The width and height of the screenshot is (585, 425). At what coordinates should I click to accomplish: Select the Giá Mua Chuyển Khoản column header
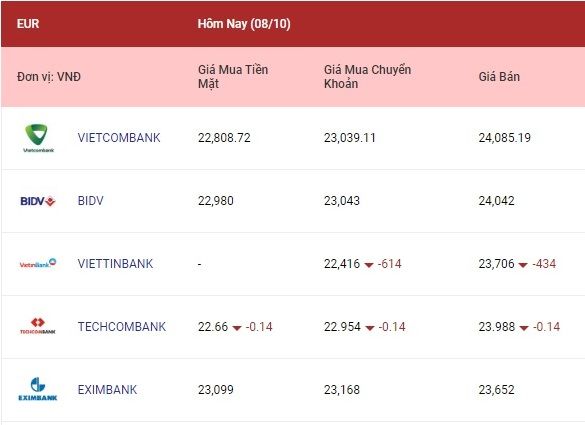pyautogui.click(x=367, y=76)
